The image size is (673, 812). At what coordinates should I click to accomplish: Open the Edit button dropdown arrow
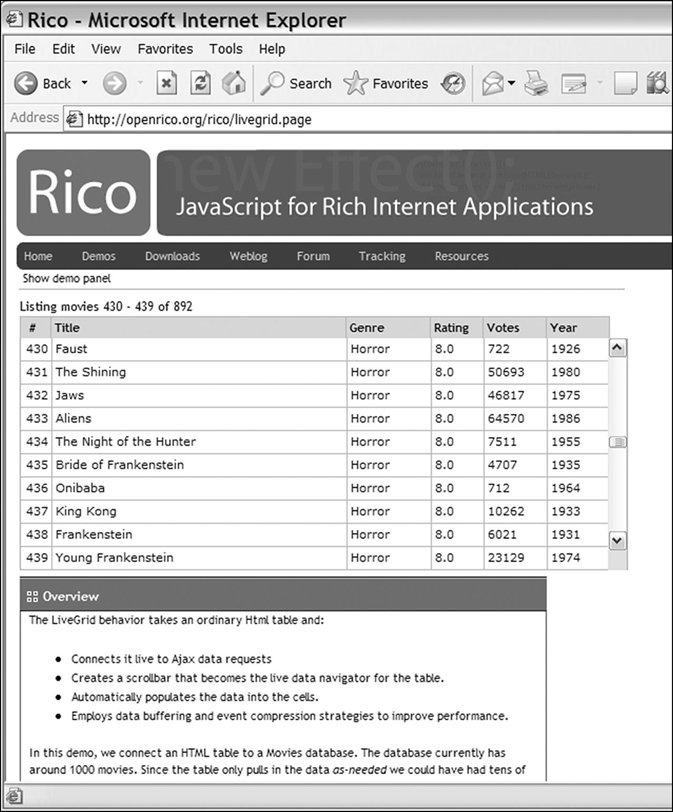600,83
